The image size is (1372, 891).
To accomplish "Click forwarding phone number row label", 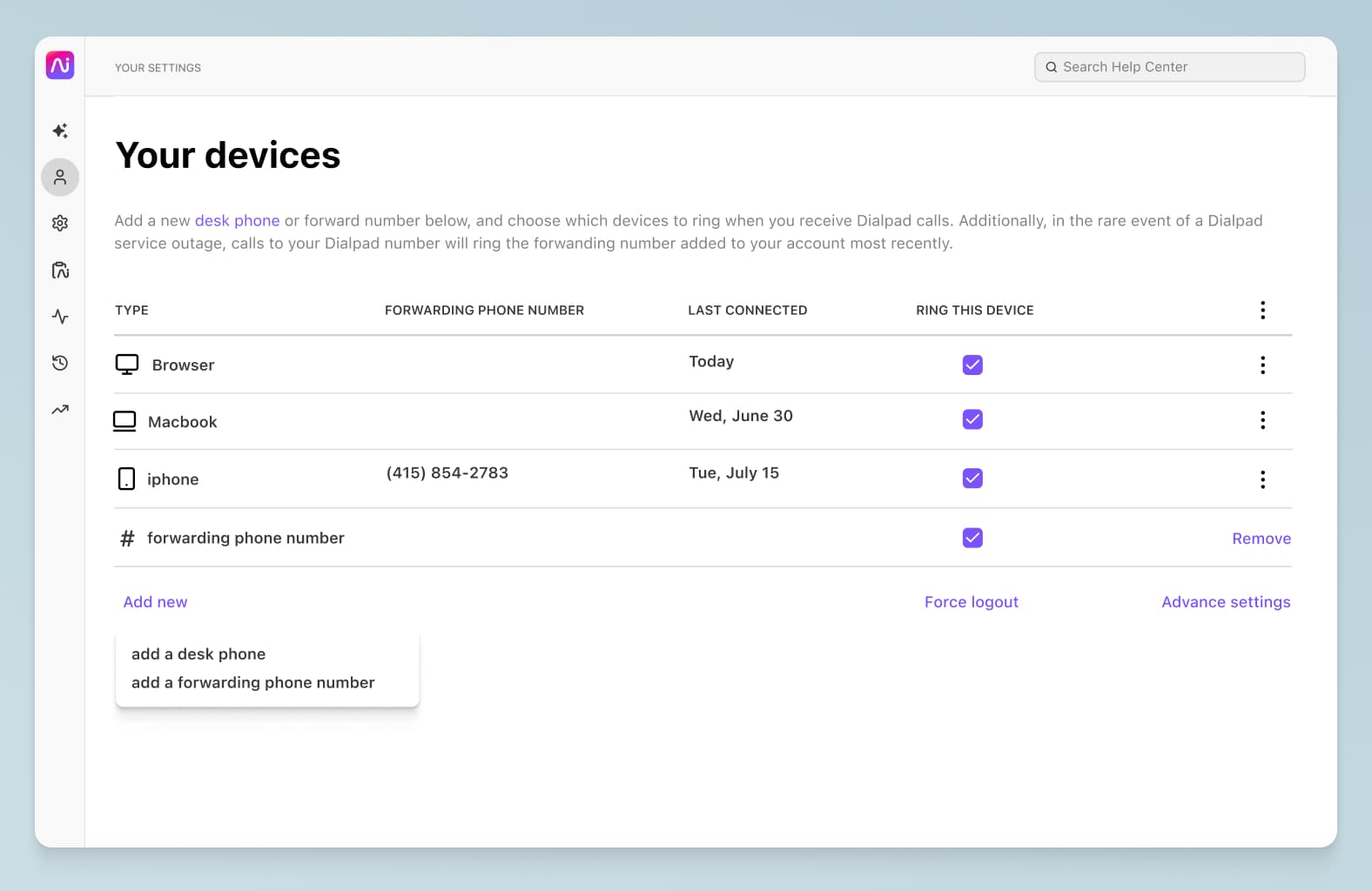I will point(245,539).
